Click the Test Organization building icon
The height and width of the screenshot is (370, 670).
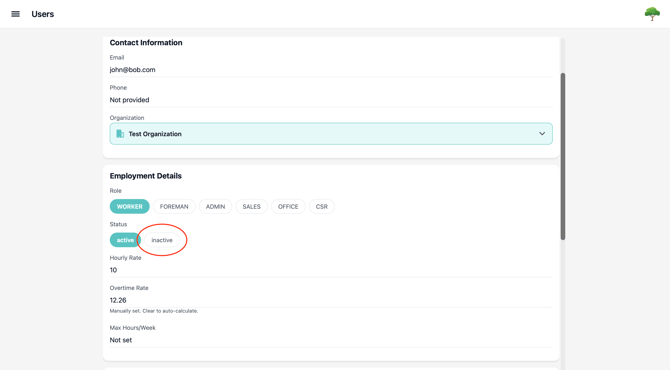click(120, 134)
